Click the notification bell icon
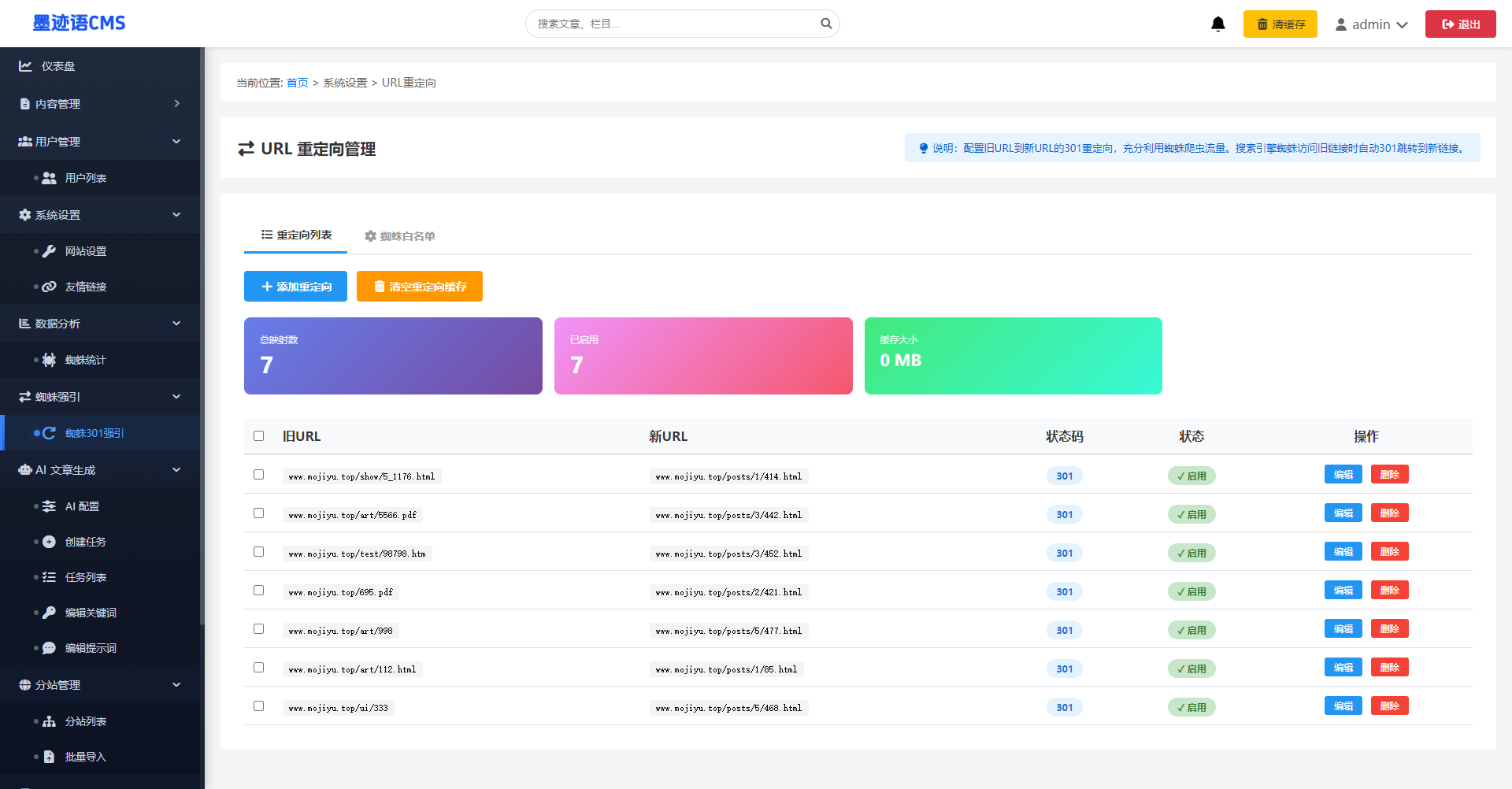Viewport: 1512px width, 789px height. [1217, 24]
